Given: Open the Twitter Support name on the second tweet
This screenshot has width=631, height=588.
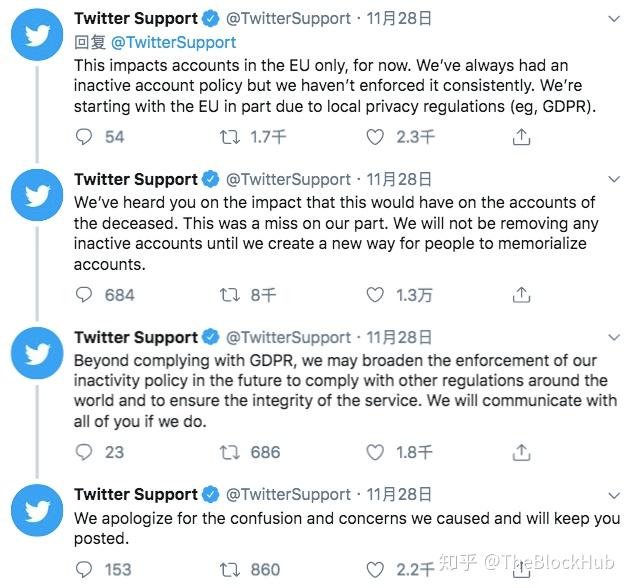Looking at the screenshot, I should click(136, 179).
